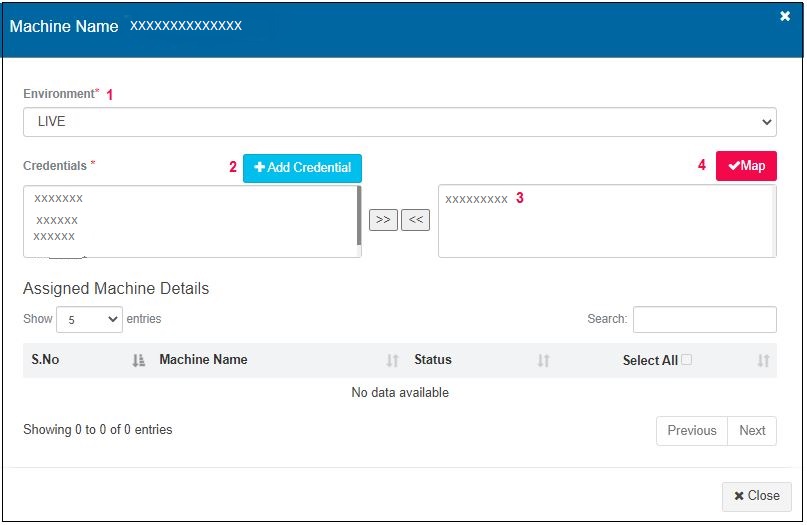Select the second credential in left list
This screenshot has width=807, height=525.
(x=57, y=220)
